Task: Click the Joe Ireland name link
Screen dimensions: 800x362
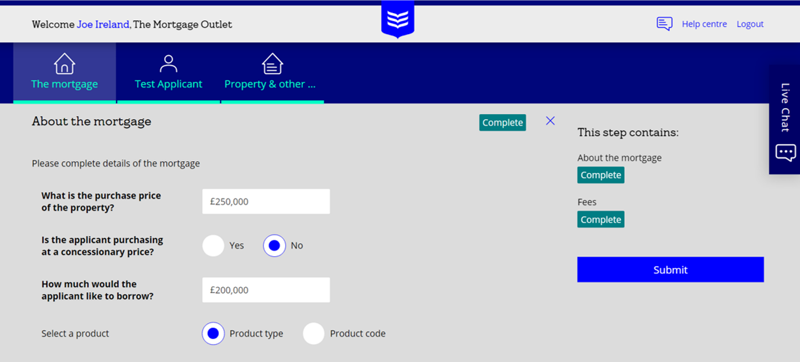Action: [x=103, y=24]
